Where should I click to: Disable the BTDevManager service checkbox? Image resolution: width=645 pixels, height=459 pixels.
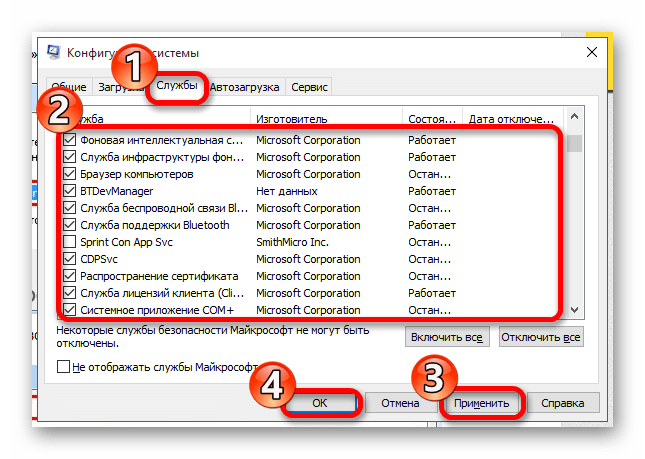70,191
